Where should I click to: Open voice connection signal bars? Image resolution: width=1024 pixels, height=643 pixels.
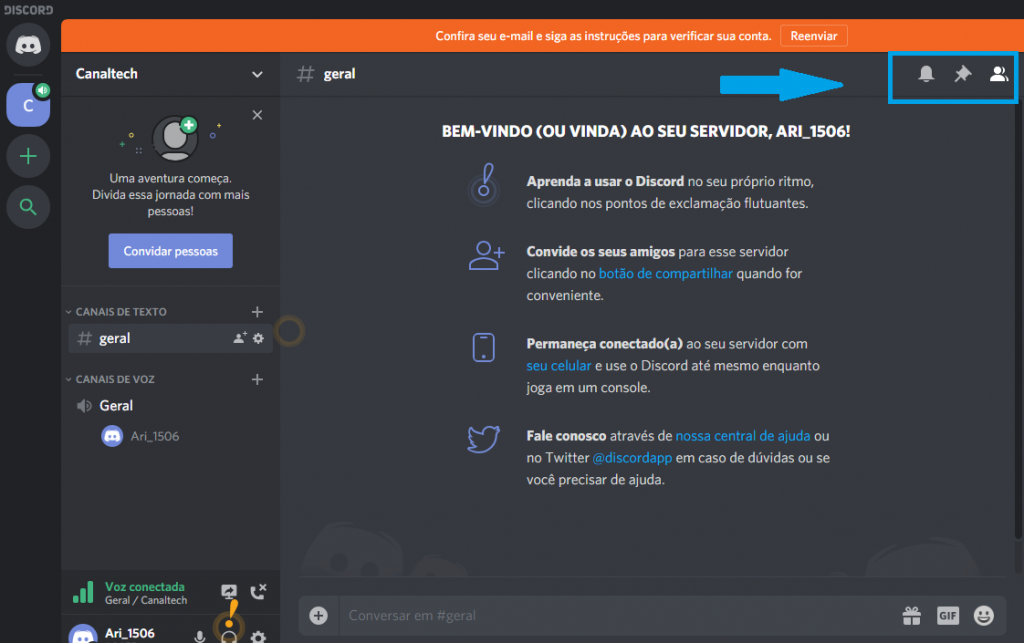(x=83, y=592)
